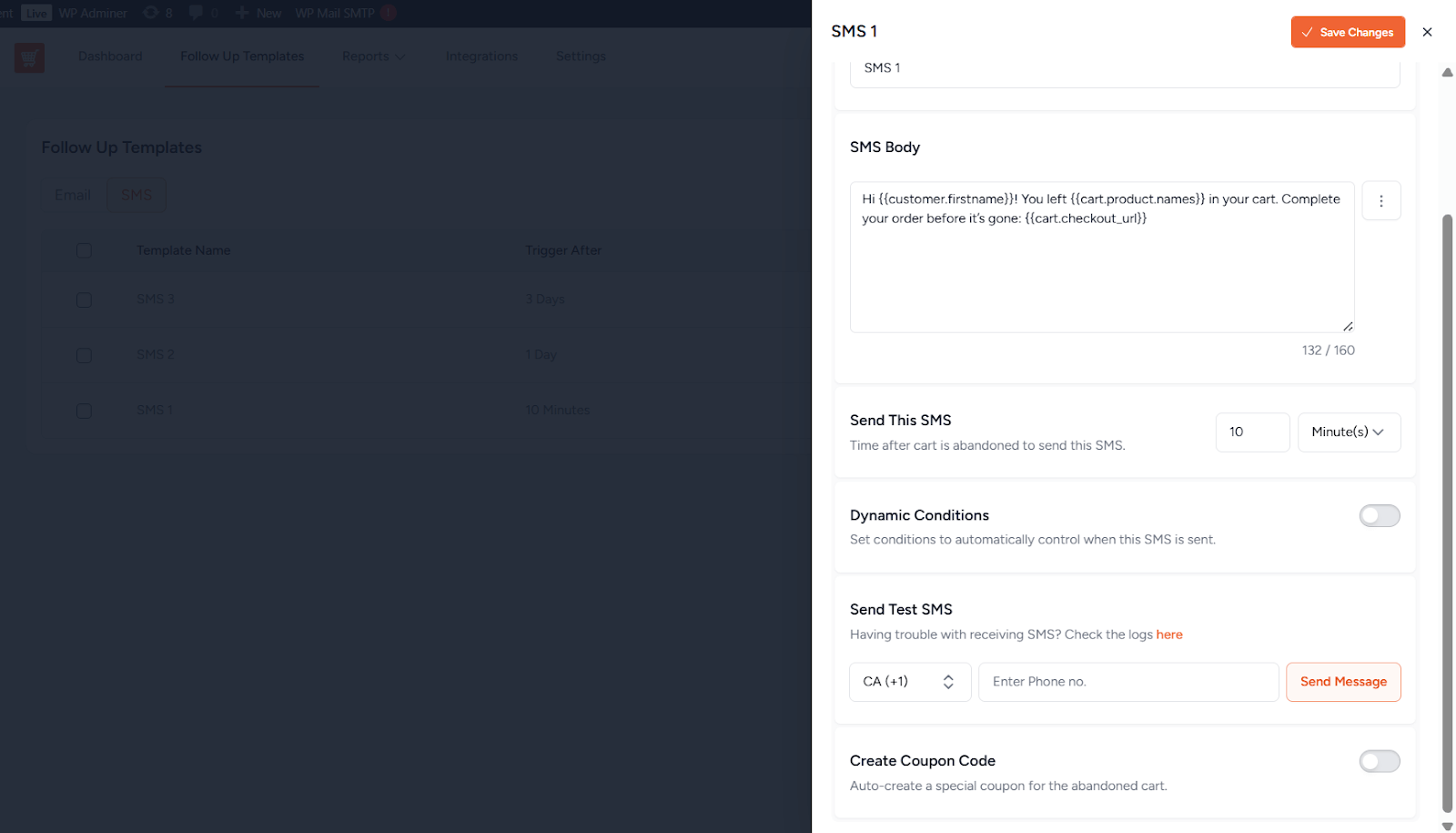Click the WP Mail SMTP alert badge
This screenshot has width=1456, height=833.
point(389,13)
